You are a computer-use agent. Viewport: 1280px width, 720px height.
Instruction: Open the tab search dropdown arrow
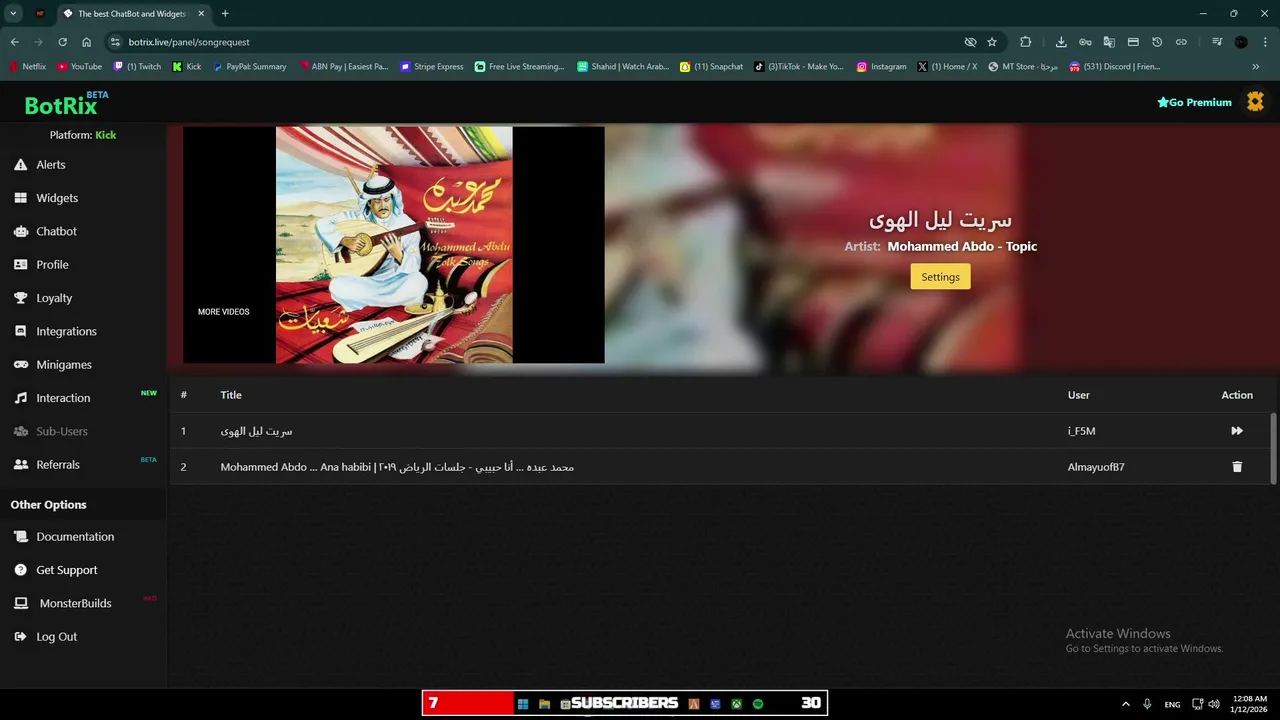pos(13,13)
